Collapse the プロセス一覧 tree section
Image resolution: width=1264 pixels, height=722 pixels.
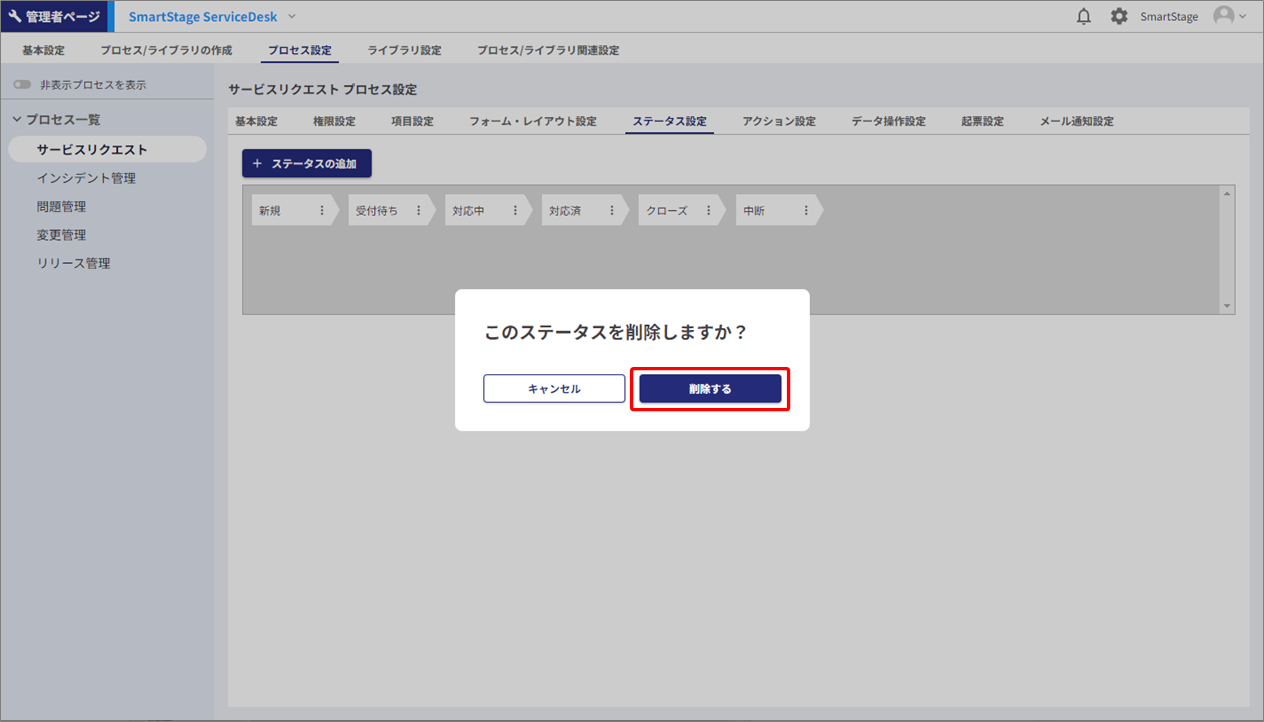tap(17, 120)
